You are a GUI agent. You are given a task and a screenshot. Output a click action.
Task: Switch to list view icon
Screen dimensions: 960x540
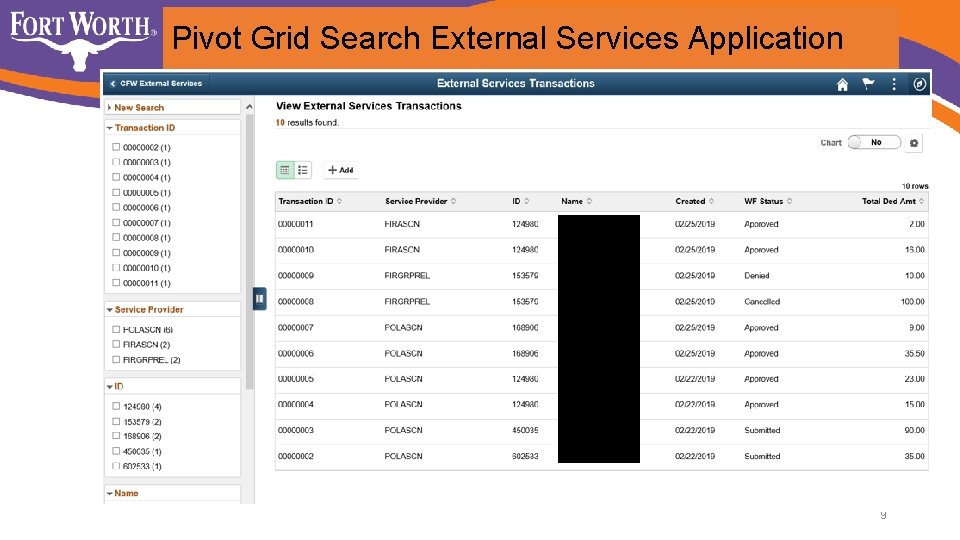303,170
